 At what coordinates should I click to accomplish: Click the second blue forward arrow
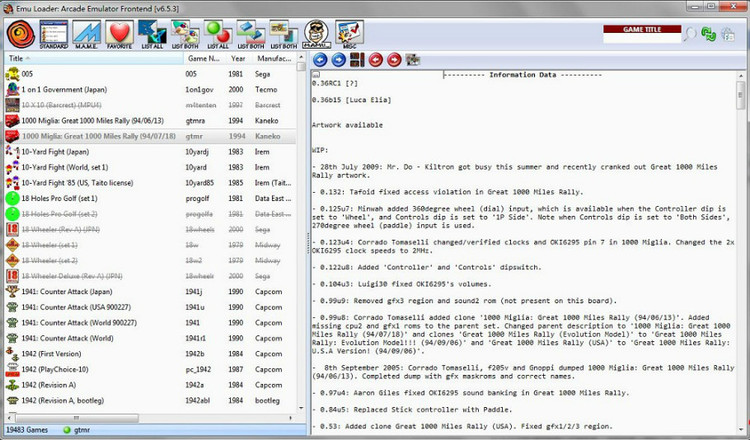[x=337, y=60]
